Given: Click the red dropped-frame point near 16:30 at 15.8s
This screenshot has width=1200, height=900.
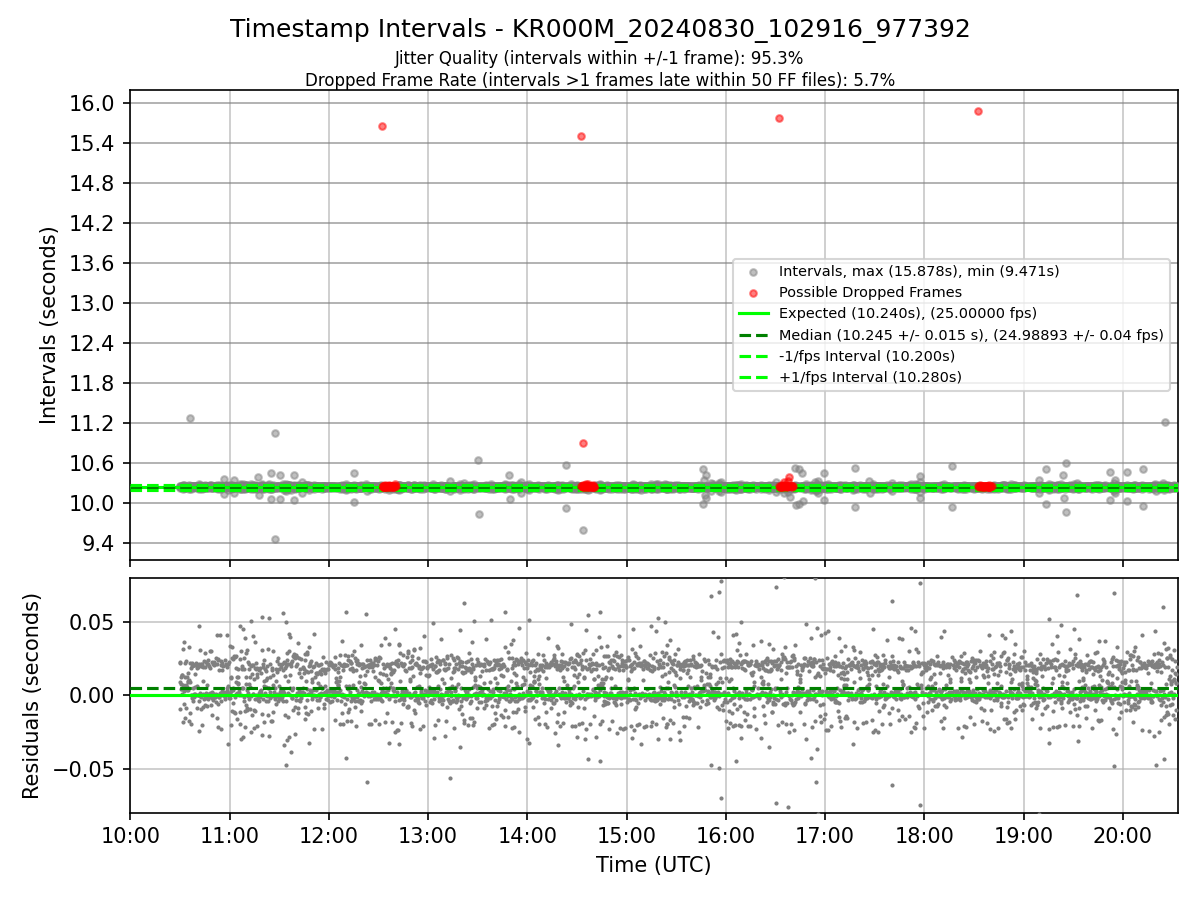Looking at the screenshot, I should [x=779, y=118].
